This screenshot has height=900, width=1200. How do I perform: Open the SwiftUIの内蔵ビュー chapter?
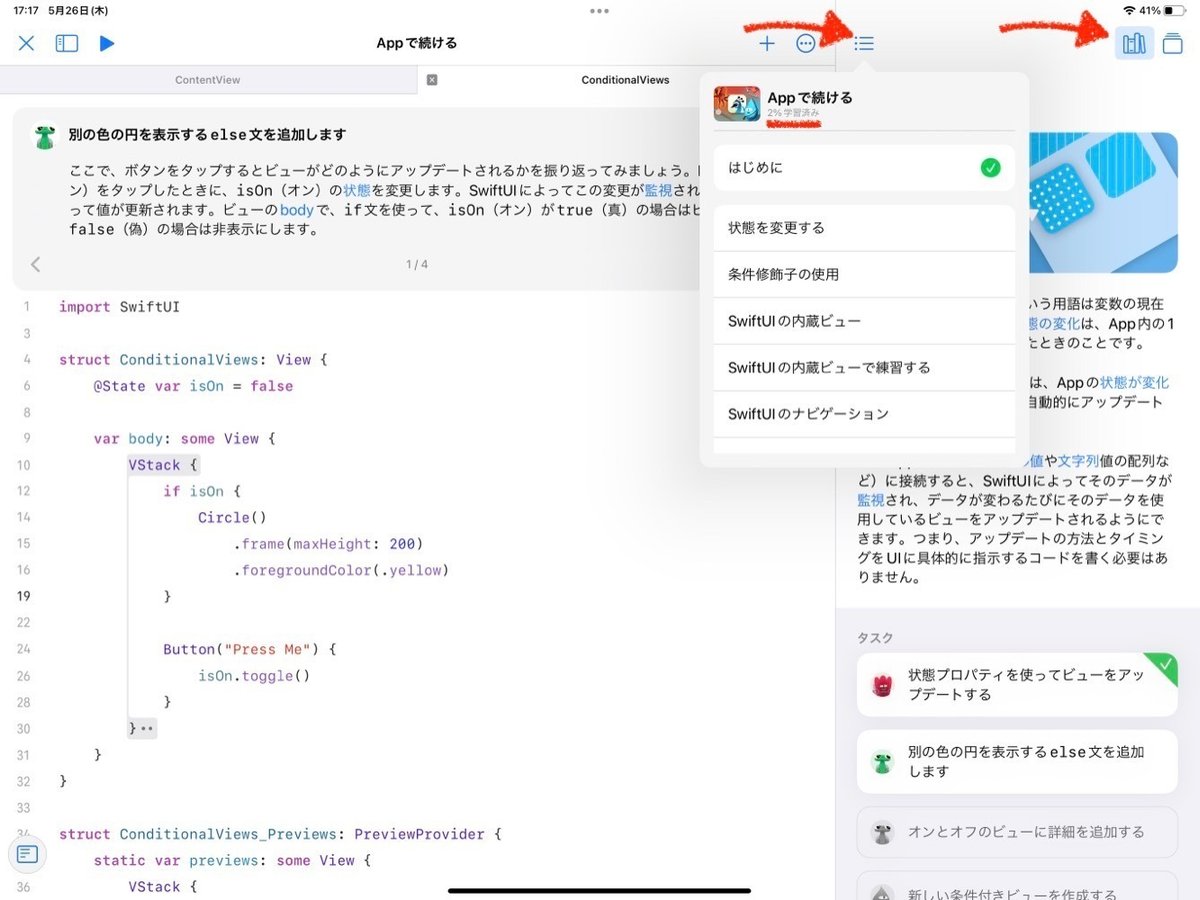tap(864, 321)
